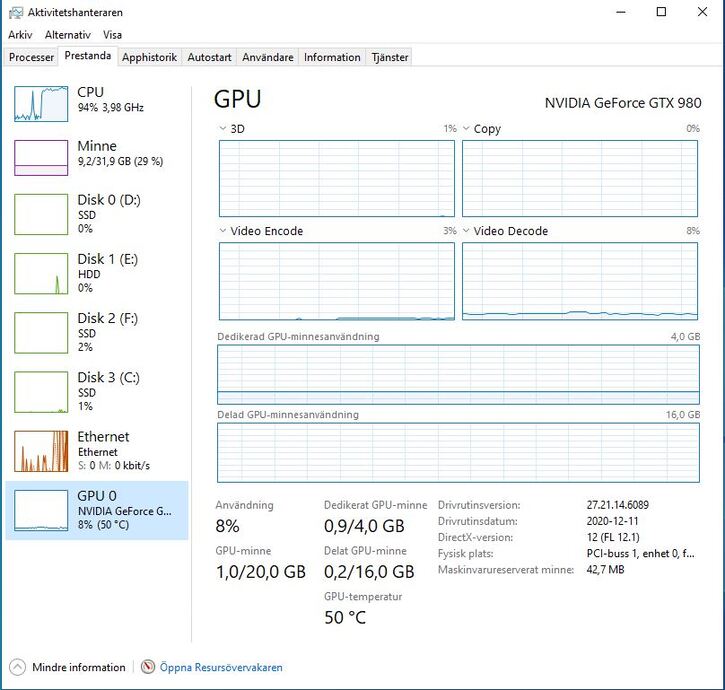Click the Mindre information arrow icon
The image size is (725, 690).
coord(17,667)
